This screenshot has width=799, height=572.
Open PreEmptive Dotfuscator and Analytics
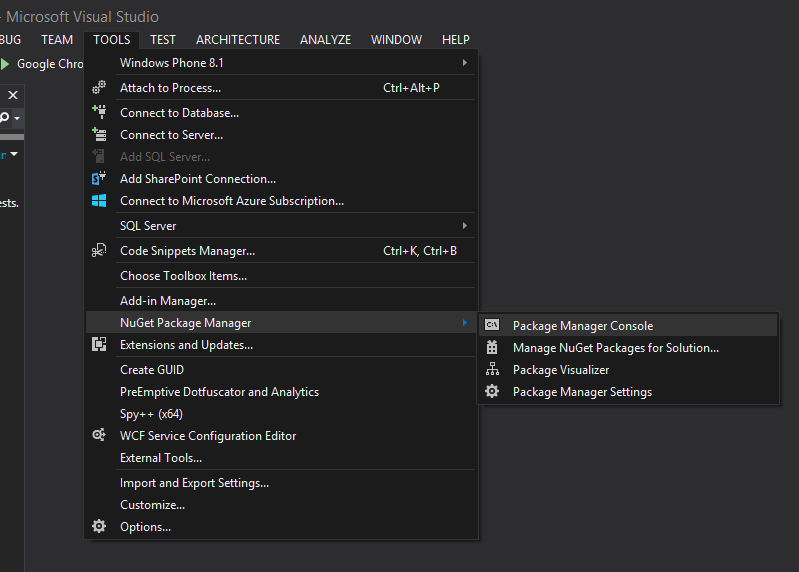[x=281, y=392]
